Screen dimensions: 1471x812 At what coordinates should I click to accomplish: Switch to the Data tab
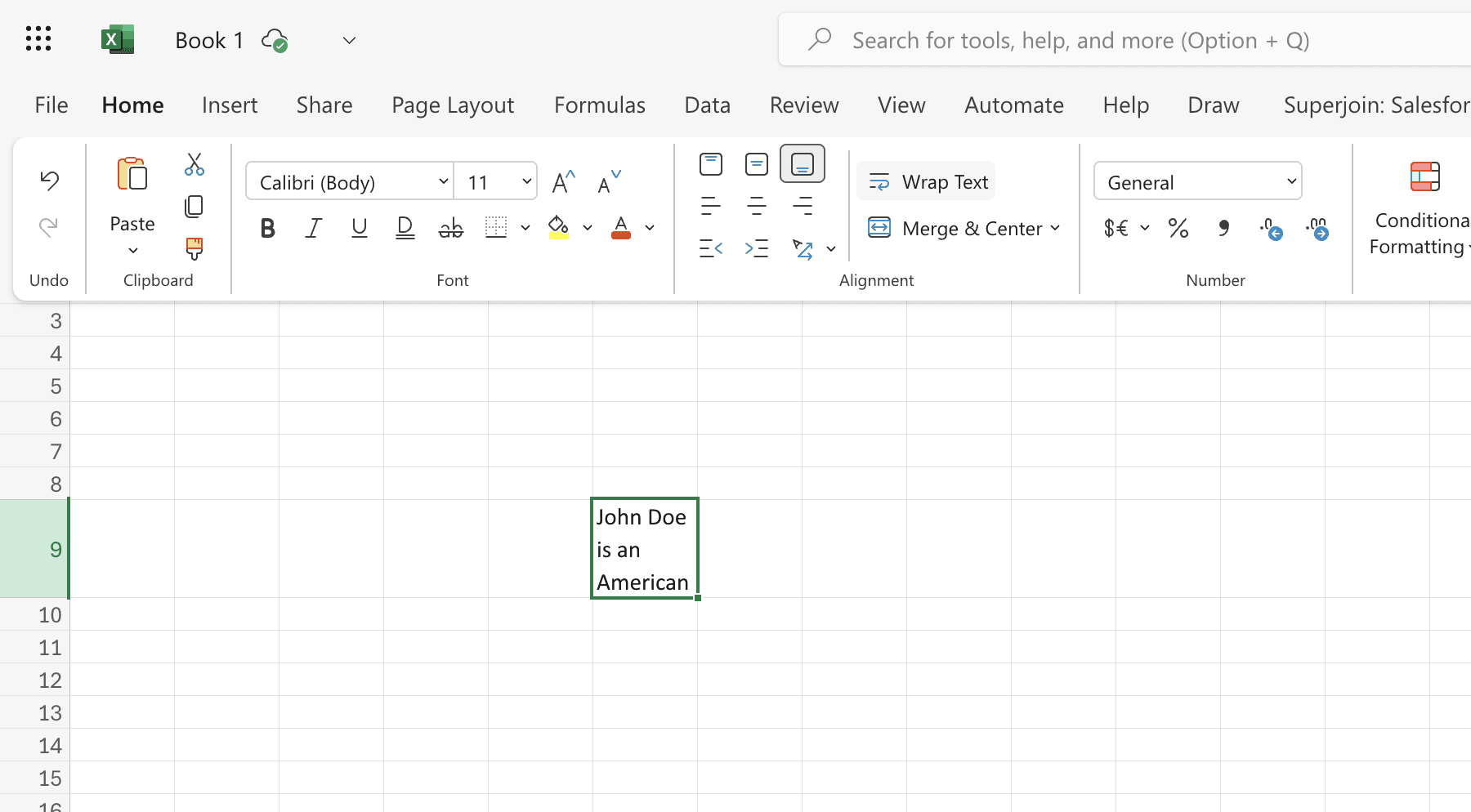pyautogui.click(x=708, y=105)
